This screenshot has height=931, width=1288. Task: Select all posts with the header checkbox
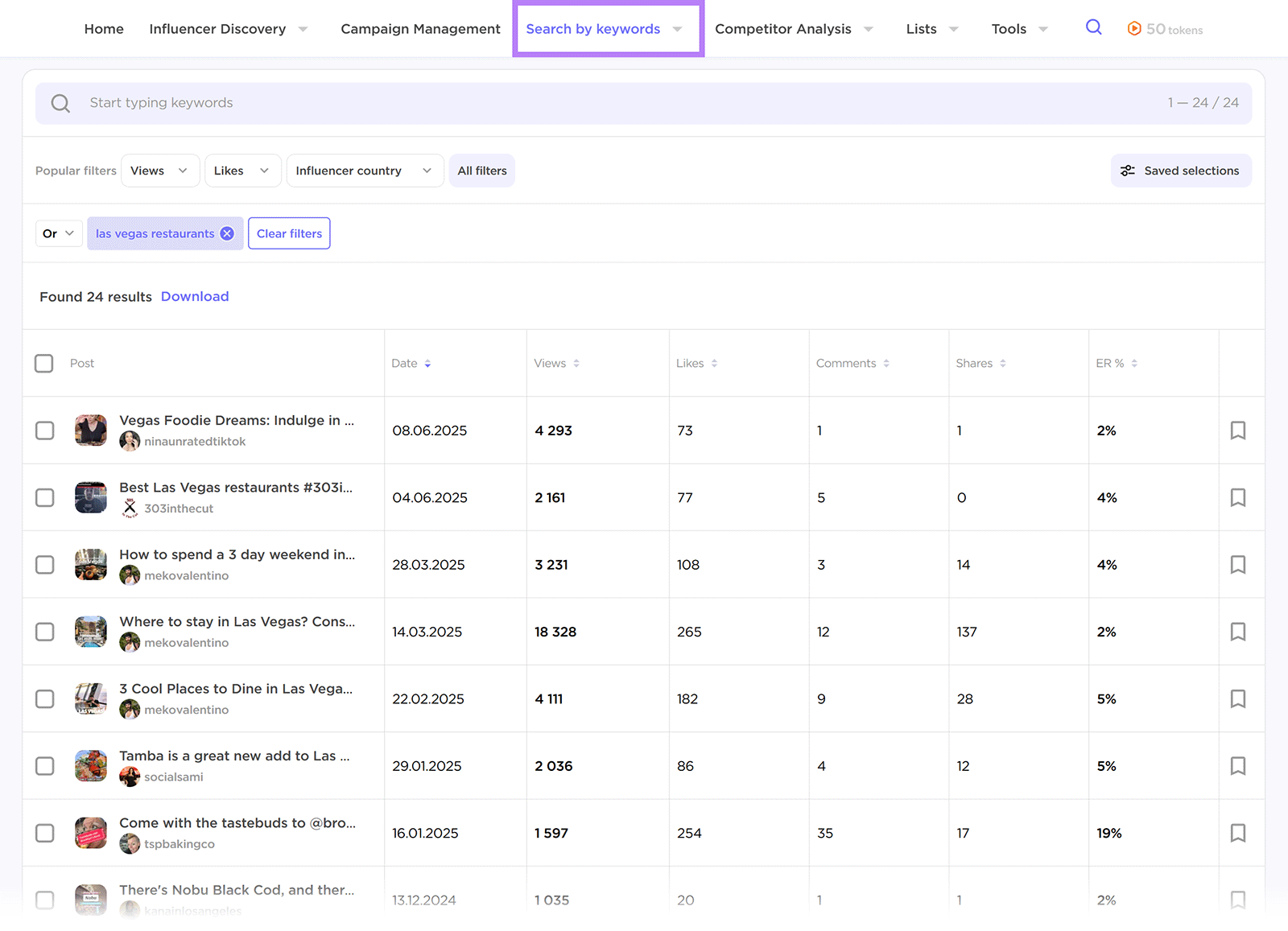click(x=44, y=363)
